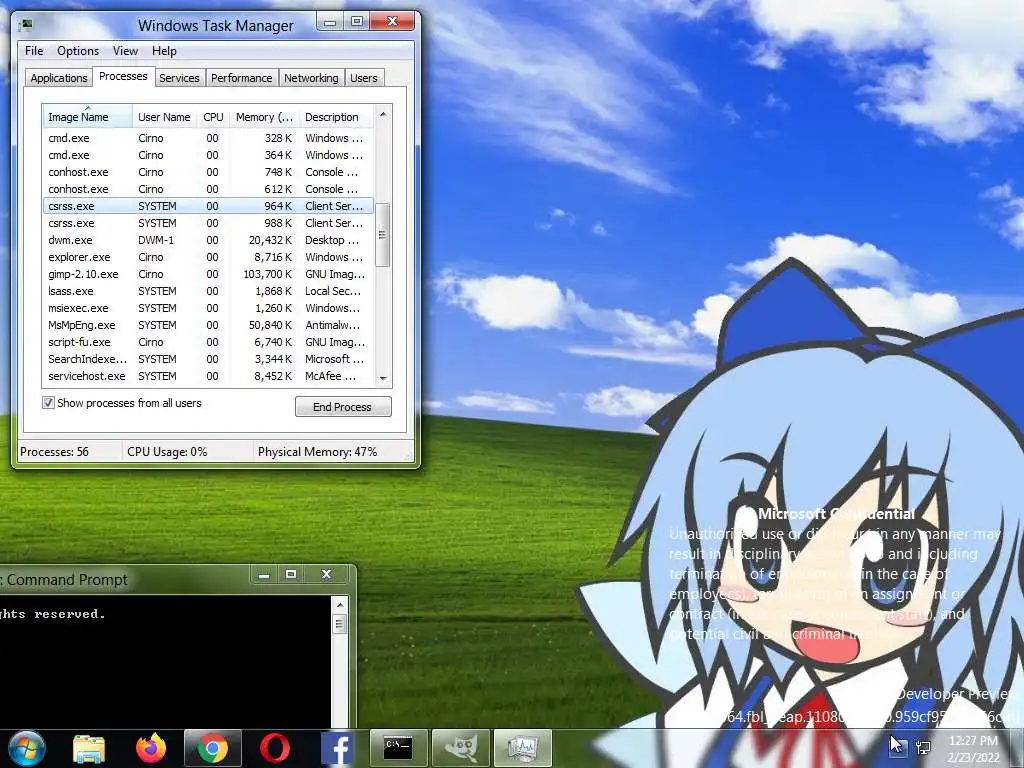Select the MsMpEng.exe process row

(x=208, y=325)
